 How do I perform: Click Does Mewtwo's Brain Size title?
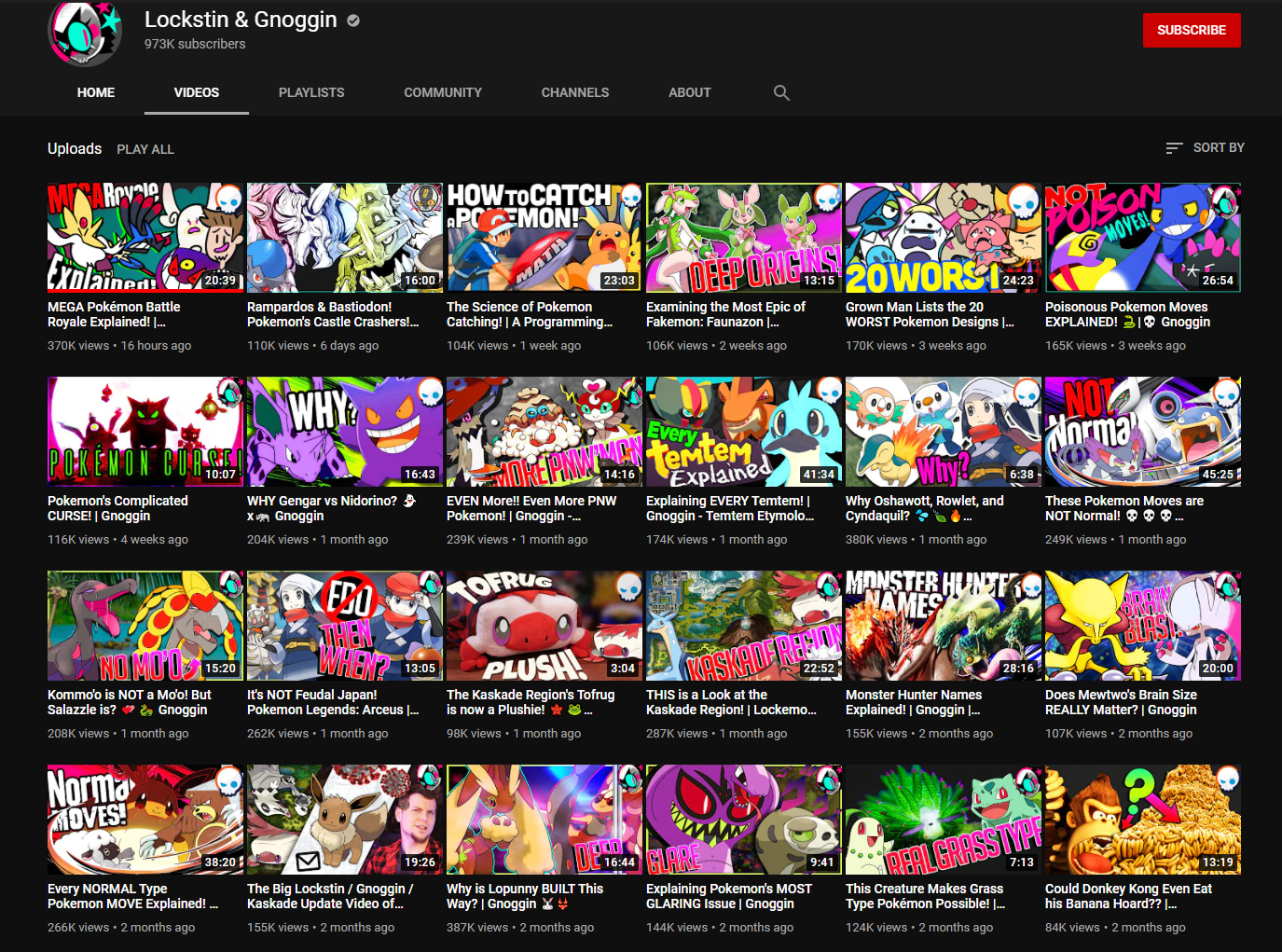coord(1122,702)
